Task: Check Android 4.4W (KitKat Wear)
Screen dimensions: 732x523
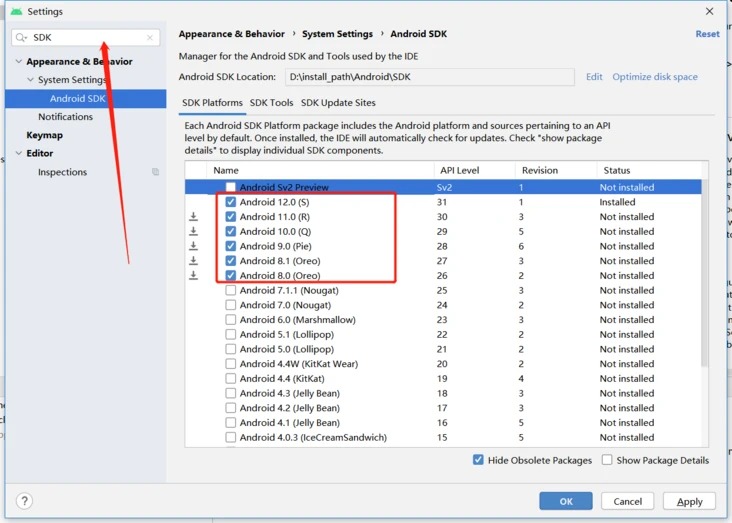Action: click(231, 364)
